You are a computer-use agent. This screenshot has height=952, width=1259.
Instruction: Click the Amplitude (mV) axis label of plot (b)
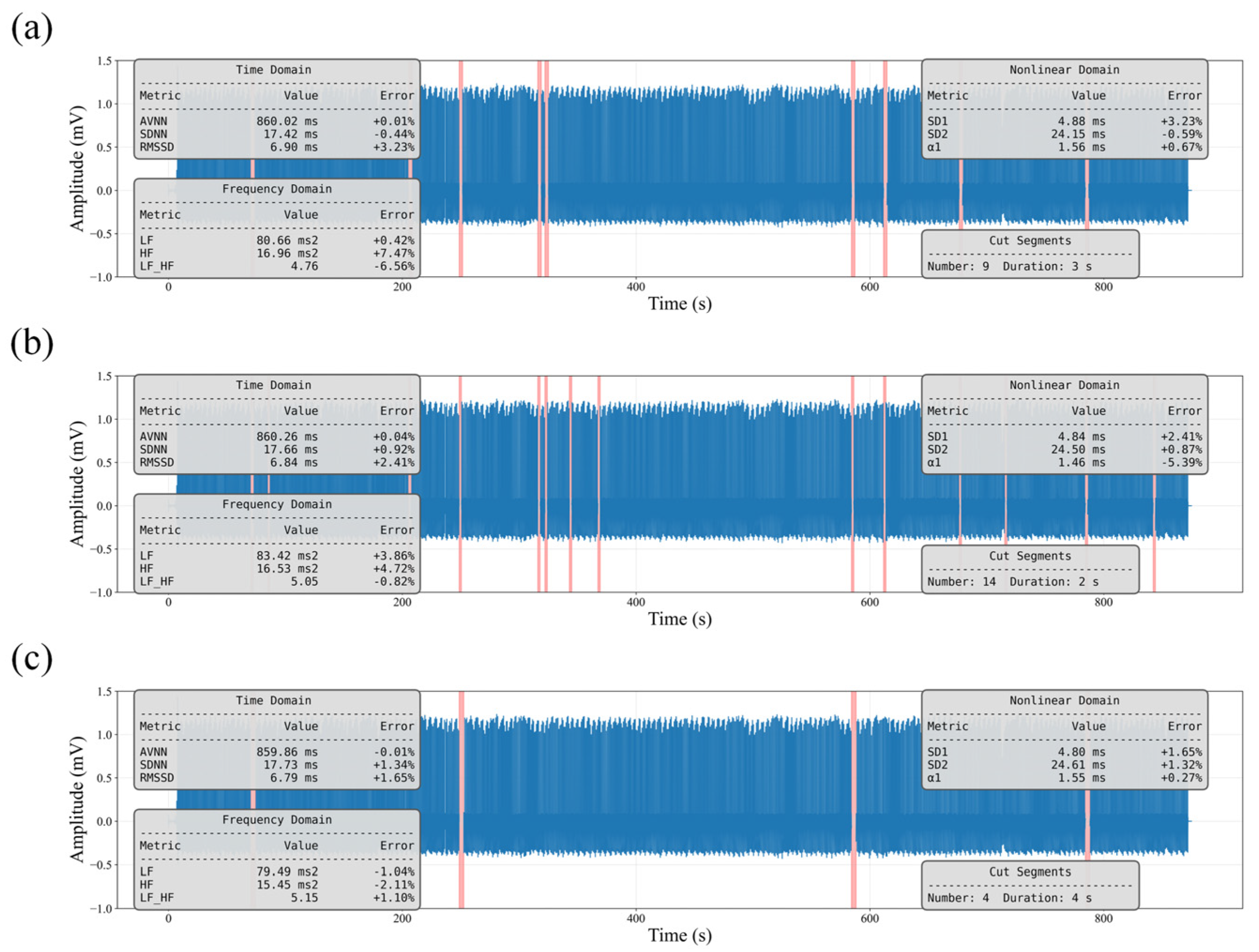(77, 484)
